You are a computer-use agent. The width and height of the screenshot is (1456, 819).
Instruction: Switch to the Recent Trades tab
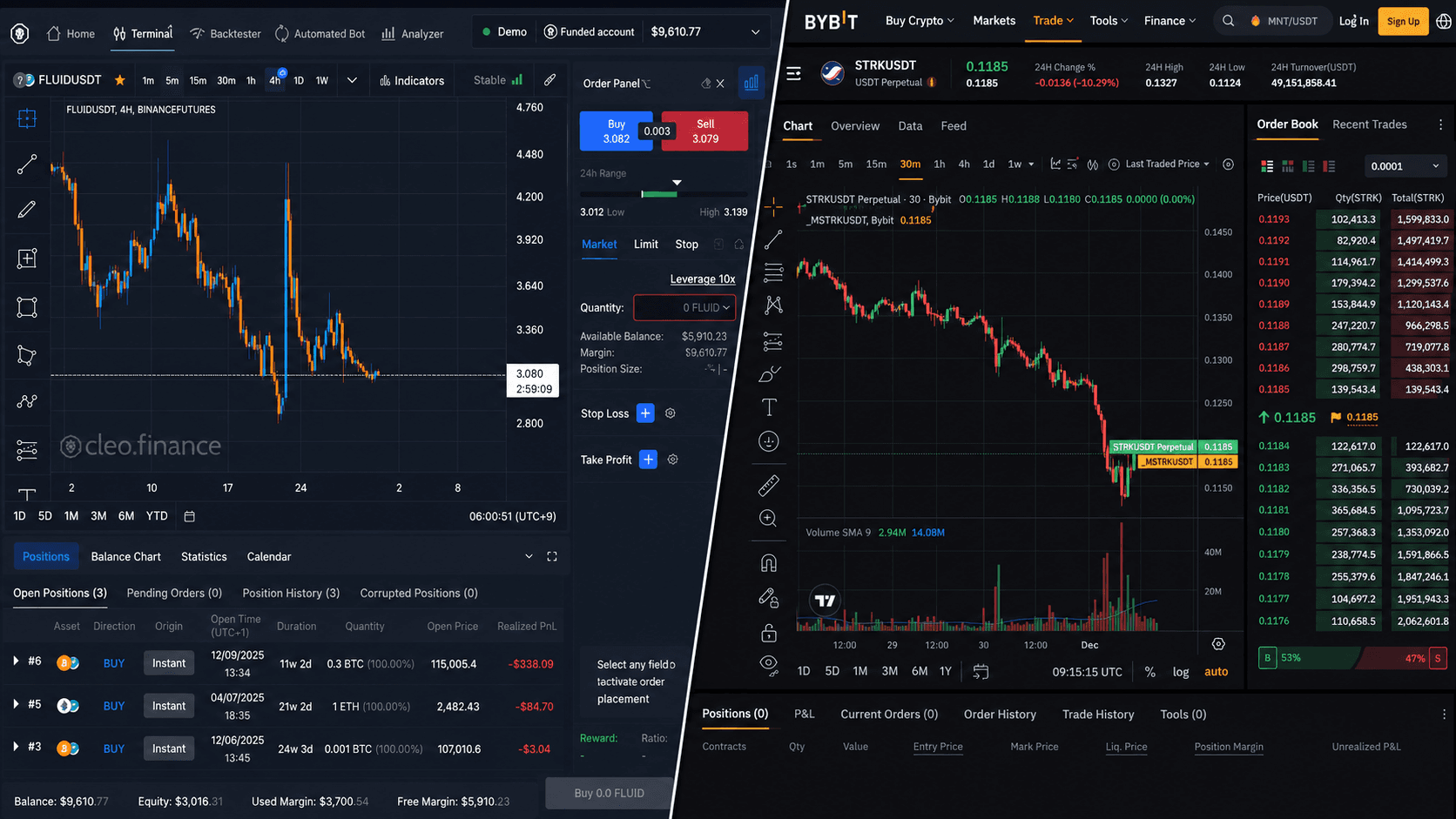pyautogui.click(x=1370, y=124)
